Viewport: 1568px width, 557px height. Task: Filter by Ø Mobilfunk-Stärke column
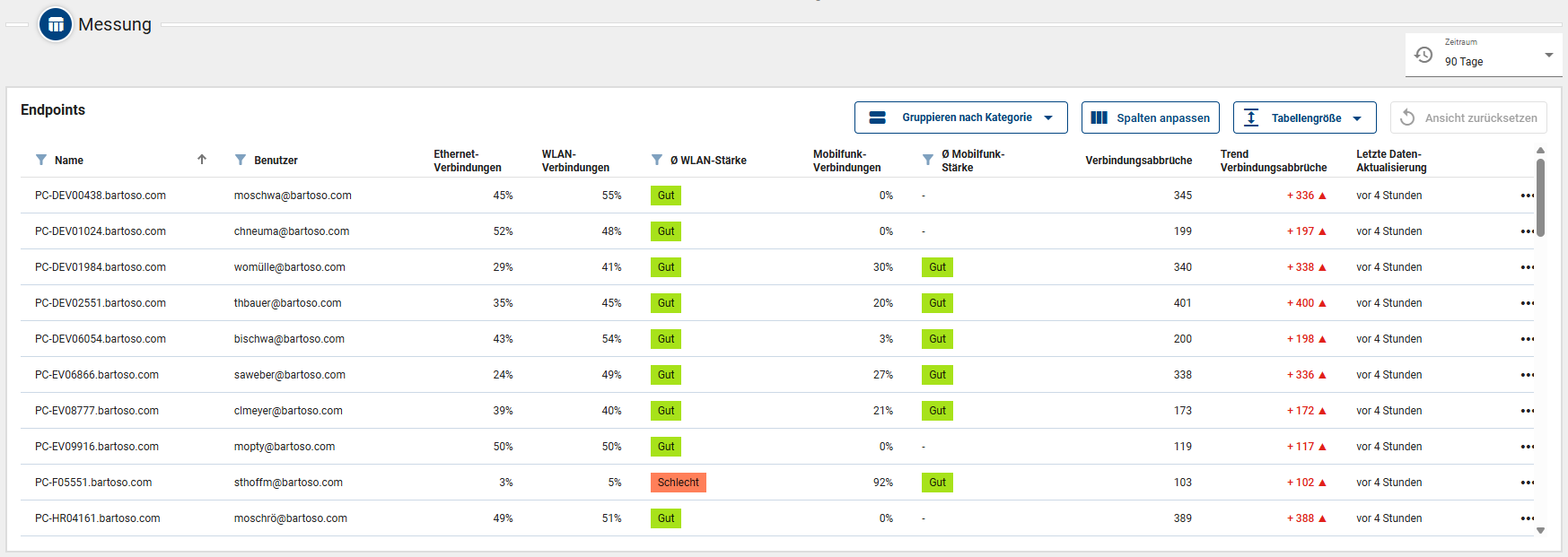(x=928, y=160)
